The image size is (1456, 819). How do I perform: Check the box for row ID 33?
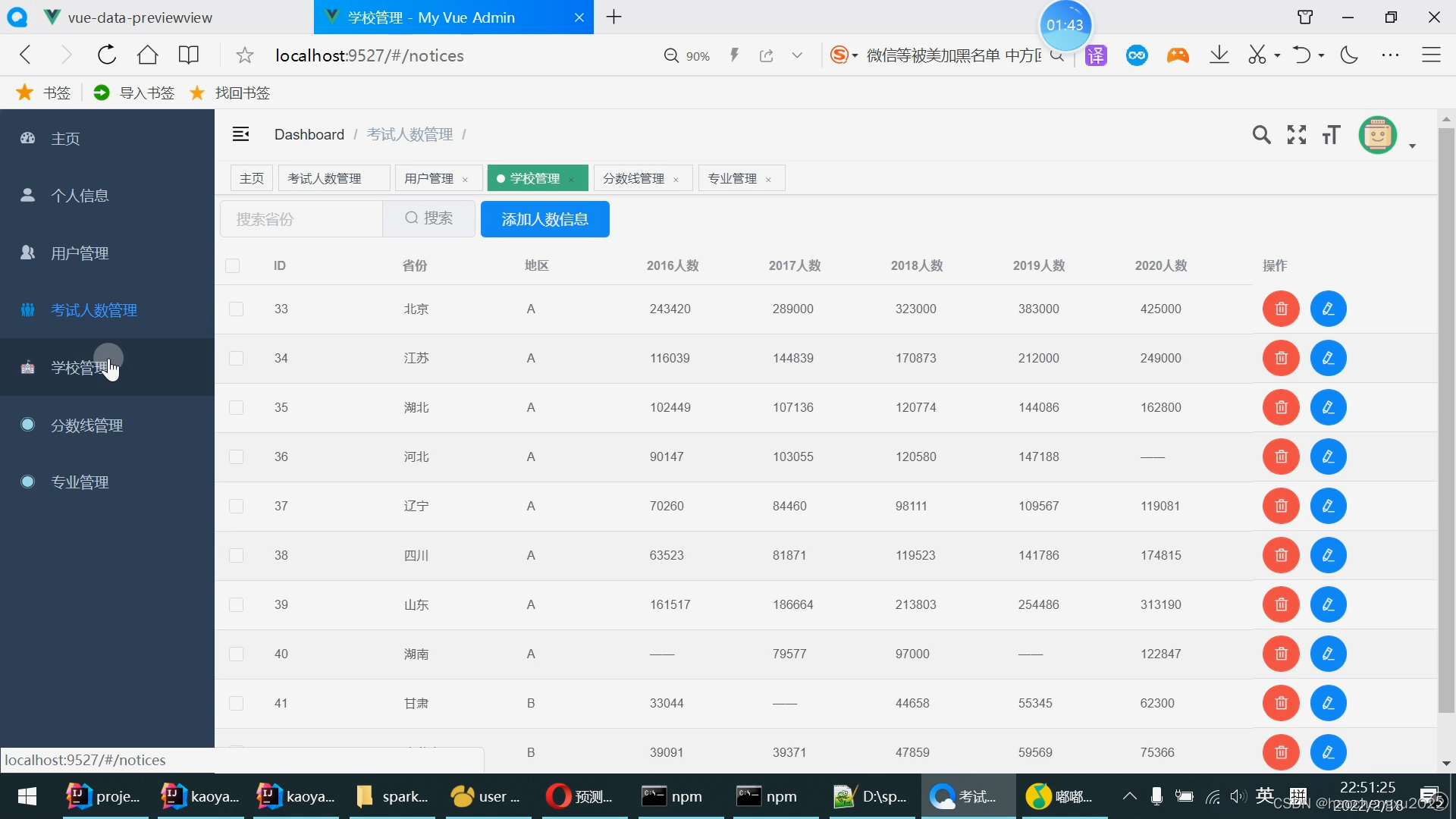pyautogui.click(x=236, y=309)
